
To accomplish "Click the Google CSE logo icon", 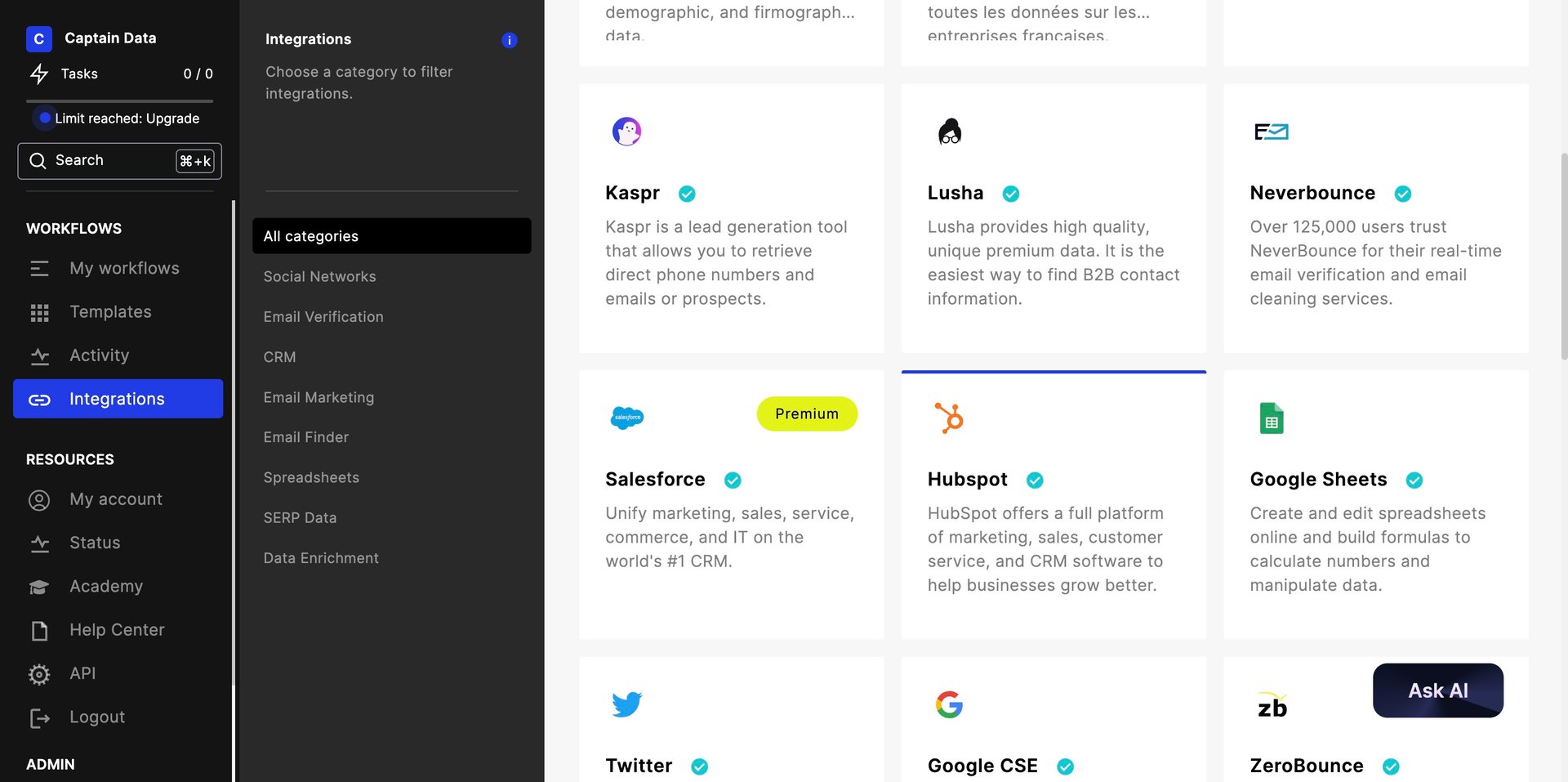I will tap(949, 704).
